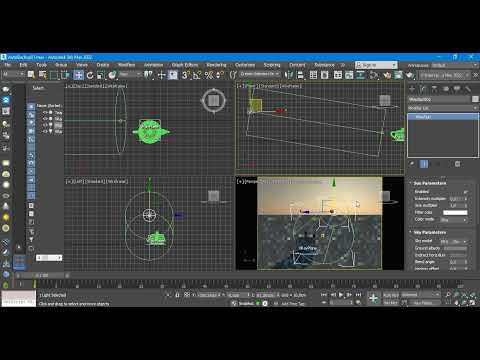Click the Use Pivot Point Center icon
Viewport: 480px width, 360px height.
[148, 75]
